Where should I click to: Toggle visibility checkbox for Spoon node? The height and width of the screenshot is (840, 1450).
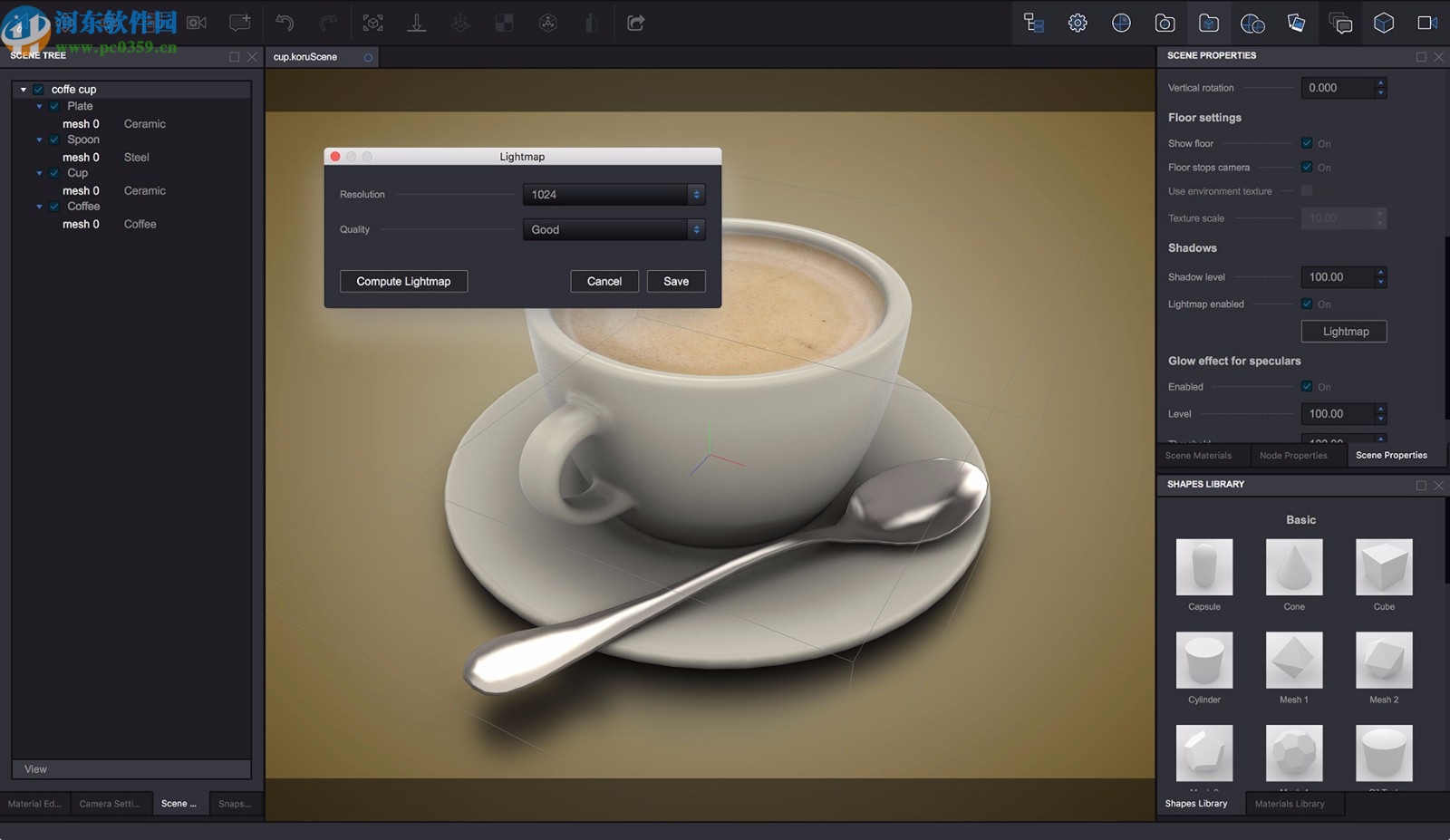tap(54, 140)
